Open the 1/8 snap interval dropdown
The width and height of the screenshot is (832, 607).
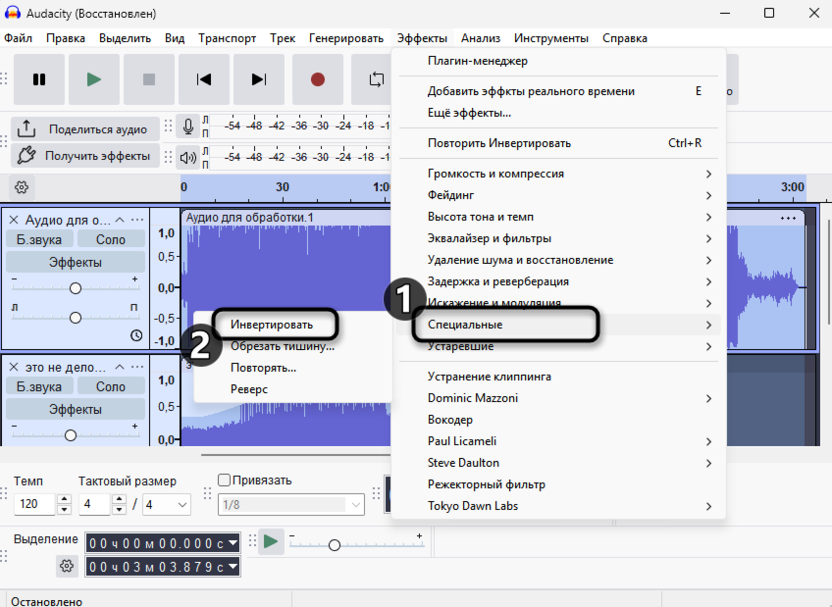[290, 504]
